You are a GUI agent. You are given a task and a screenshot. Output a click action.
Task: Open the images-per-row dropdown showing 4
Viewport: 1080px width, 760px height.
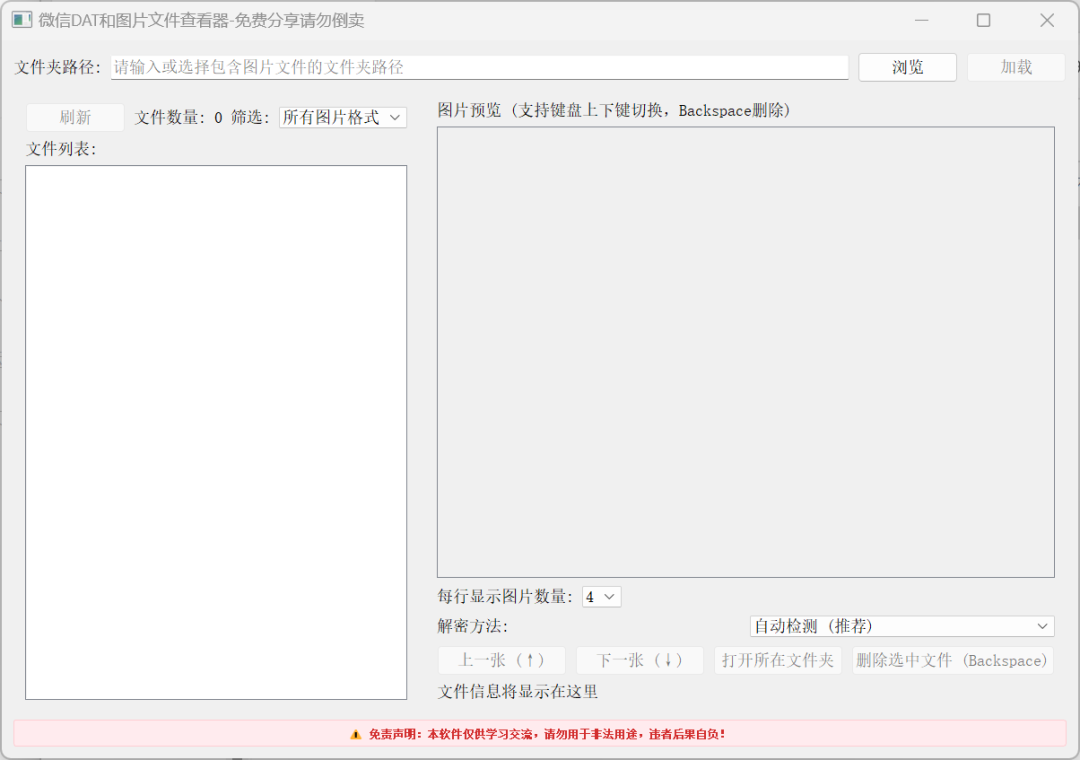pyautogui.click(x=601, y=596)
